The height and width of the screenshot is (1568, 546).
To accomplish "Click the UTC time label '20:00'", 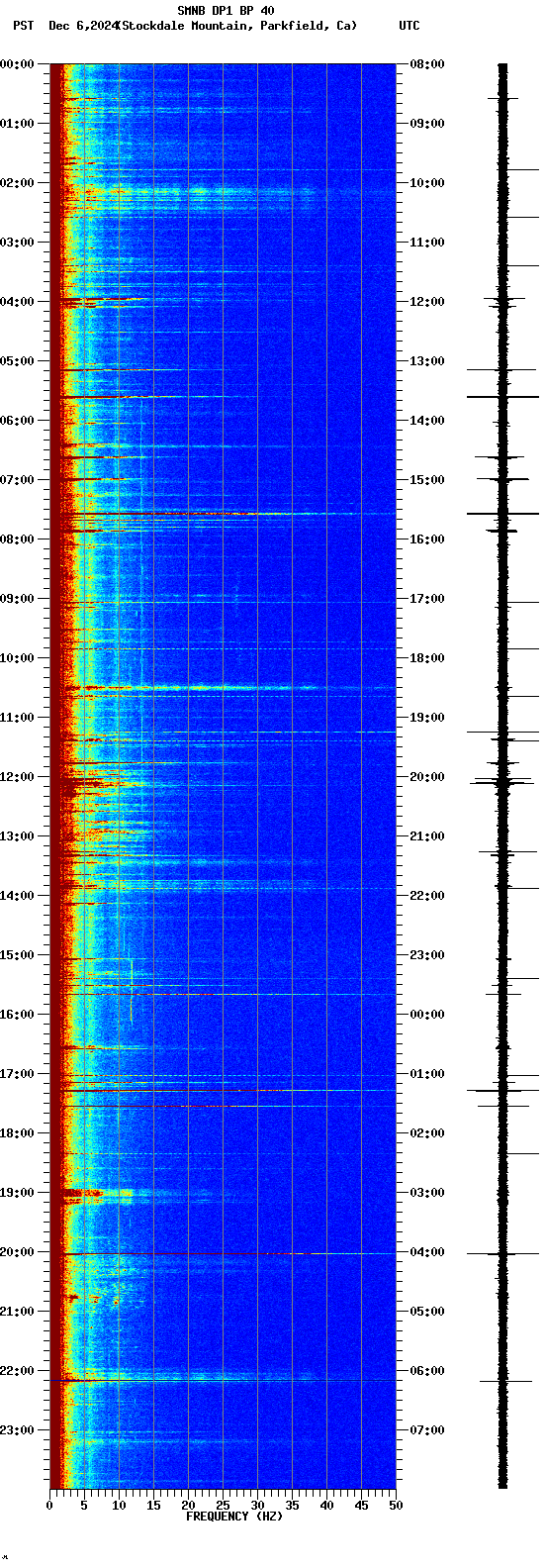I will click(x=427, y=777).
